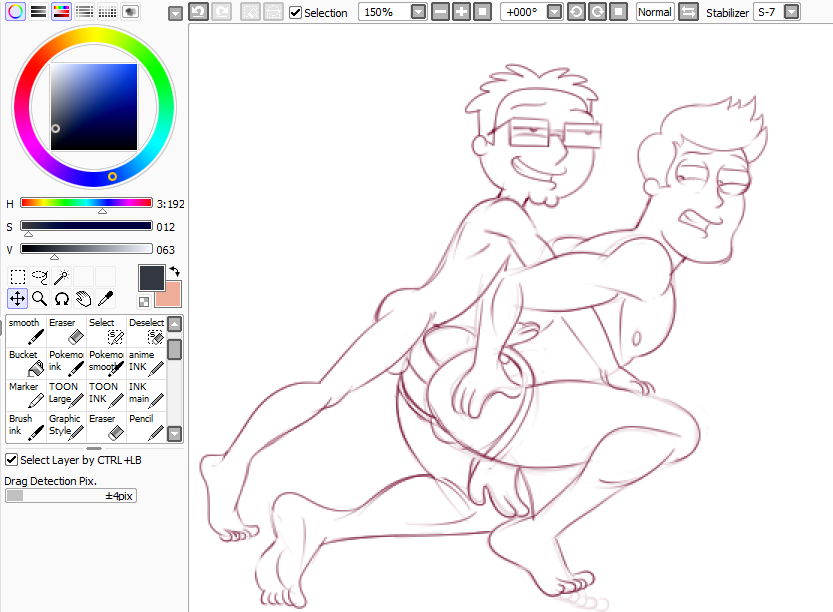Choose the Bucket fill brush
This screenshot has width=833, height=612.
point(26,363)
